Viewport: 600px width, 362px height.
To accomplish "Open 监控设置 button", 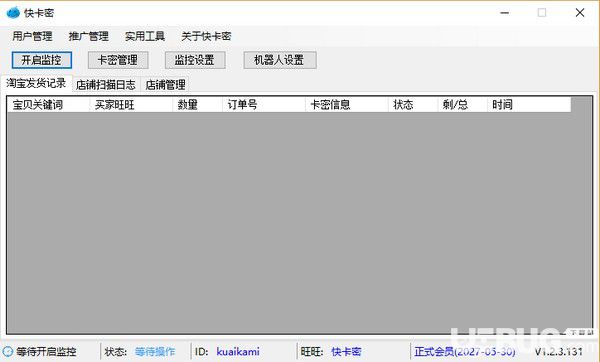I will click(x=195, y=60).
